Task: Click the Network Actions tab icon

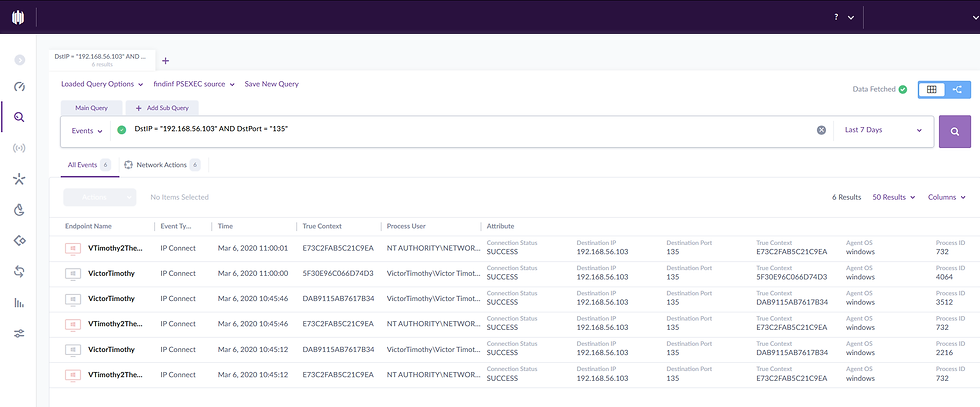Action: (x=129, y=165)
